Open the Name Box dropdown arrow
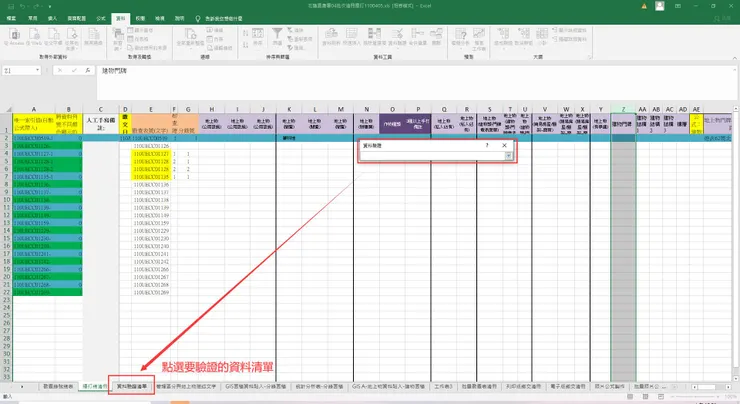 coord(37,70)
